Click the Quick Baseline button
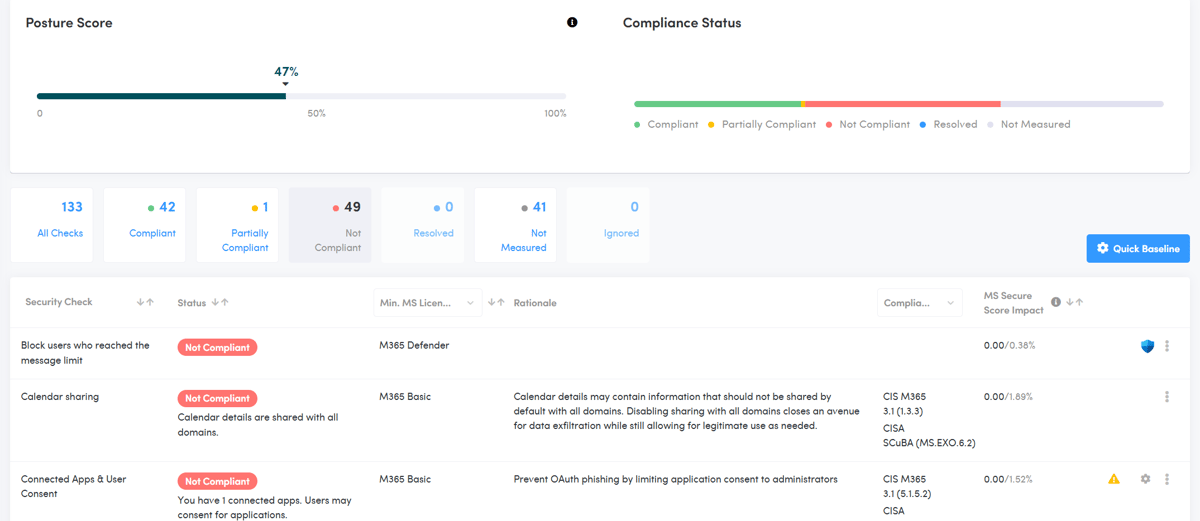Viewport: 1200px width, 521px height. tap(1138, 248)
